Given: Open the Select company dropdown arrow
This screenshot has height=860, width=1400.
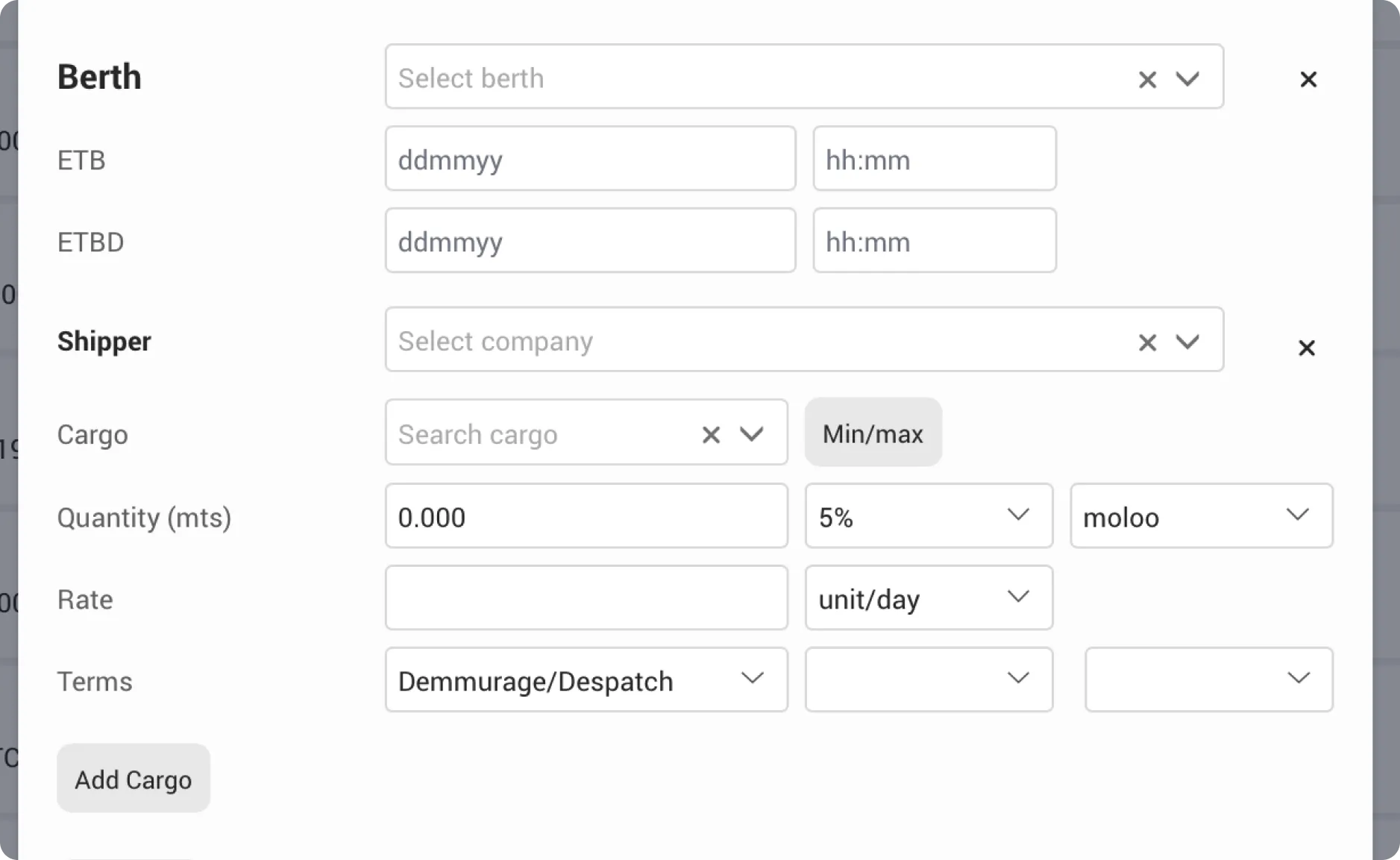Looking at the screenshot, I should pyautogui.click(x=1187, y=342).
